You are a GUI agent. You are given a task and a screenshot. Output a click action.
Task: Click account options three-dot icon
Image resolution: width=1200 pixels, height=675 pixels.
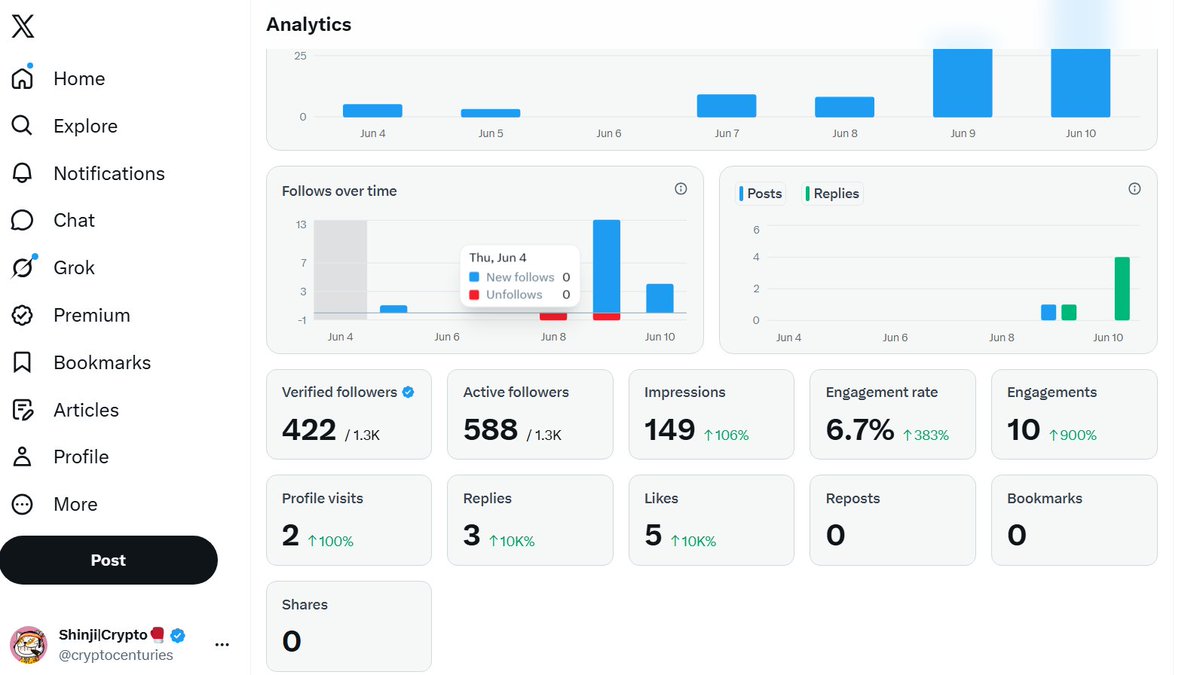[x=223, y=645]
